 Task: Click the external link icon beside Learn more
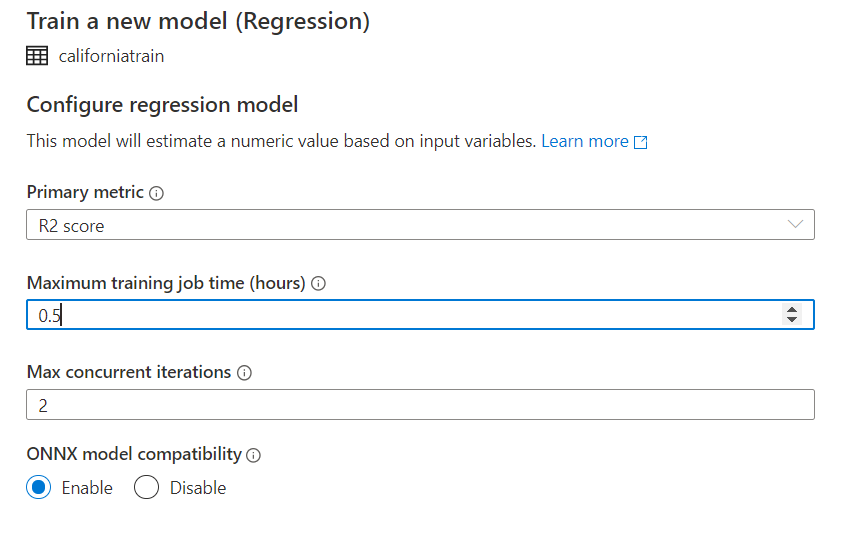pos(641,142)
